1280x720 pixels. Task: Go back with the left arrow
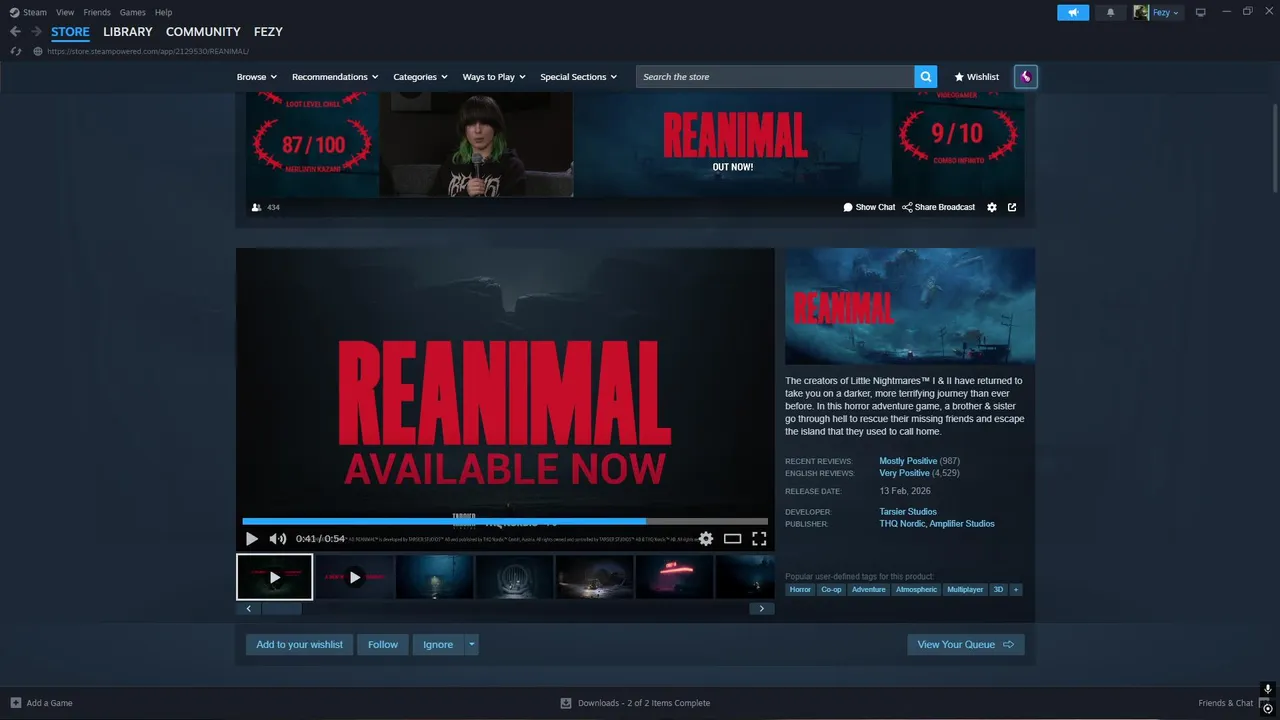tap(15, 32)
